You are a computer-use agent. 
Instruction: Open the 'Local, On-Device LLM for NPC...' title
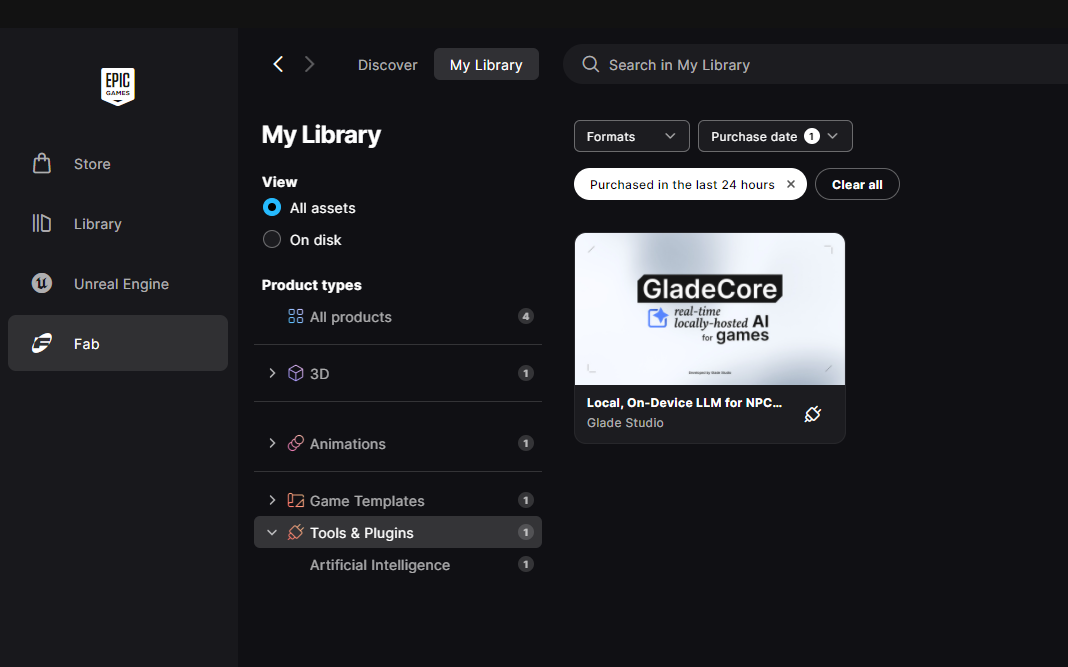(684, 403)
